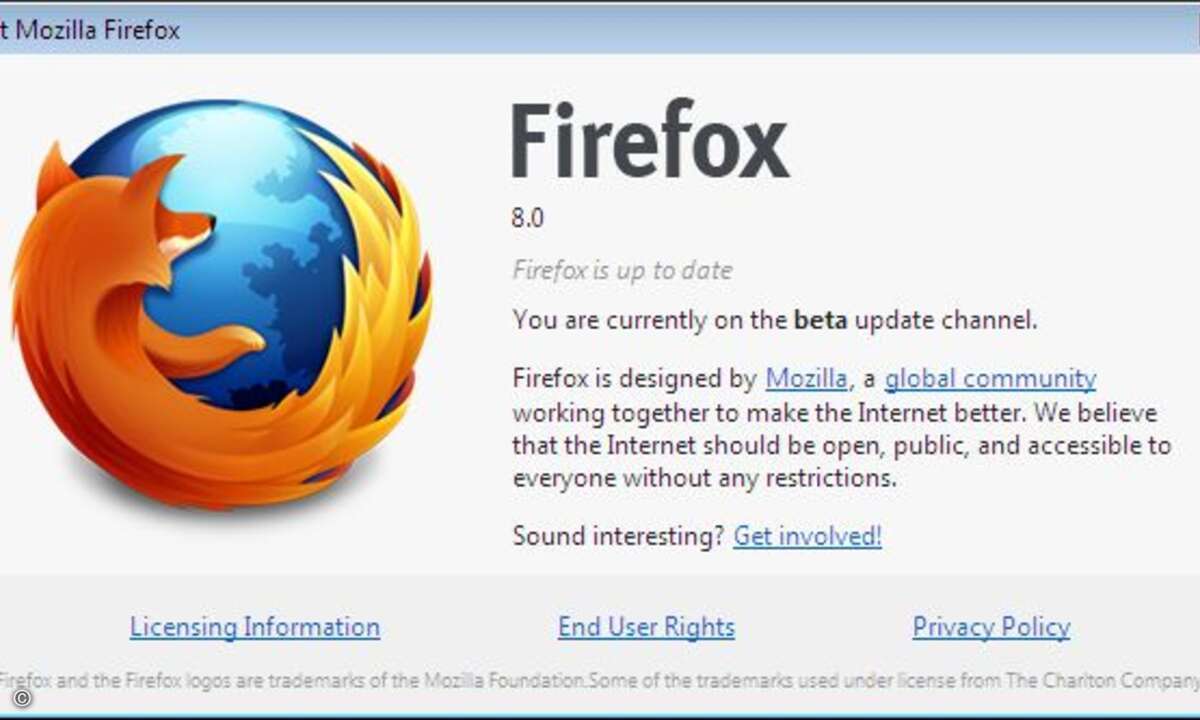The image size is (1200, 720).
Task: Follow the global community link
Action: [990, 378]
